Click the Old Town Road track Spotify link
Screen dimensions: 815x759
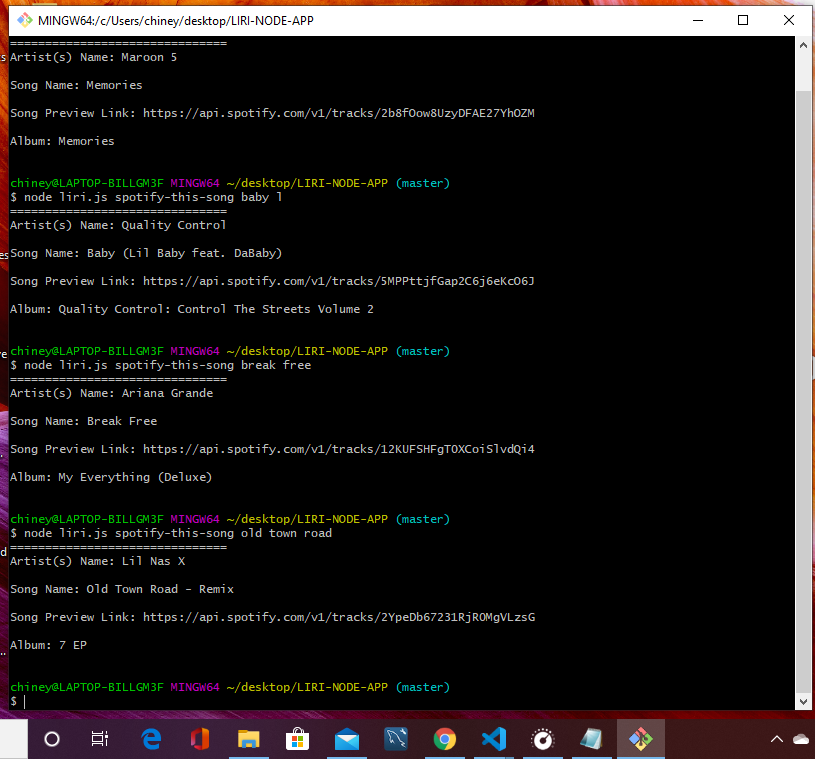click(339, 617)
